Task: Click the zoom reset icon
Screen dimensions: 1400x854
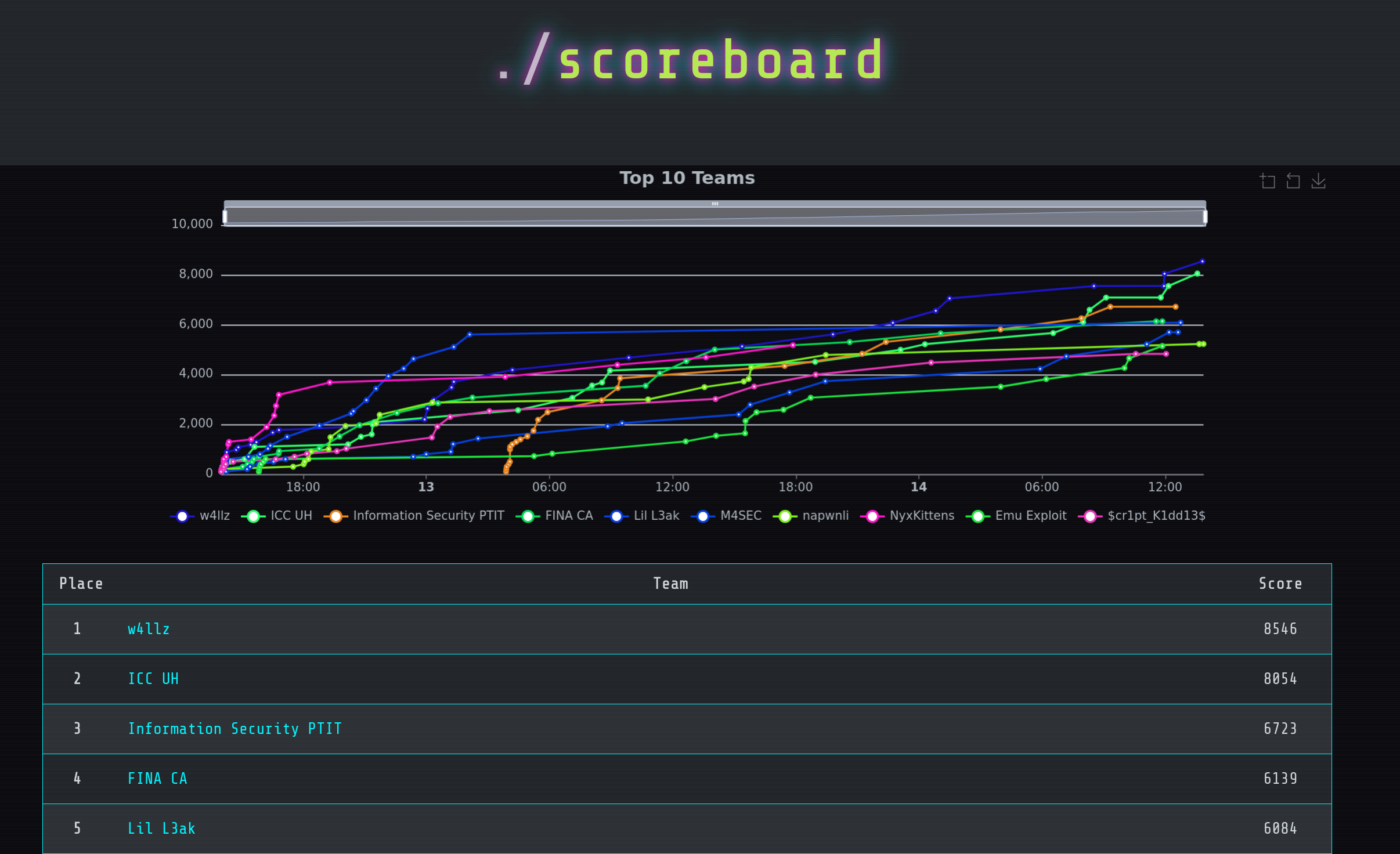Action: [x=1293, y=181]
